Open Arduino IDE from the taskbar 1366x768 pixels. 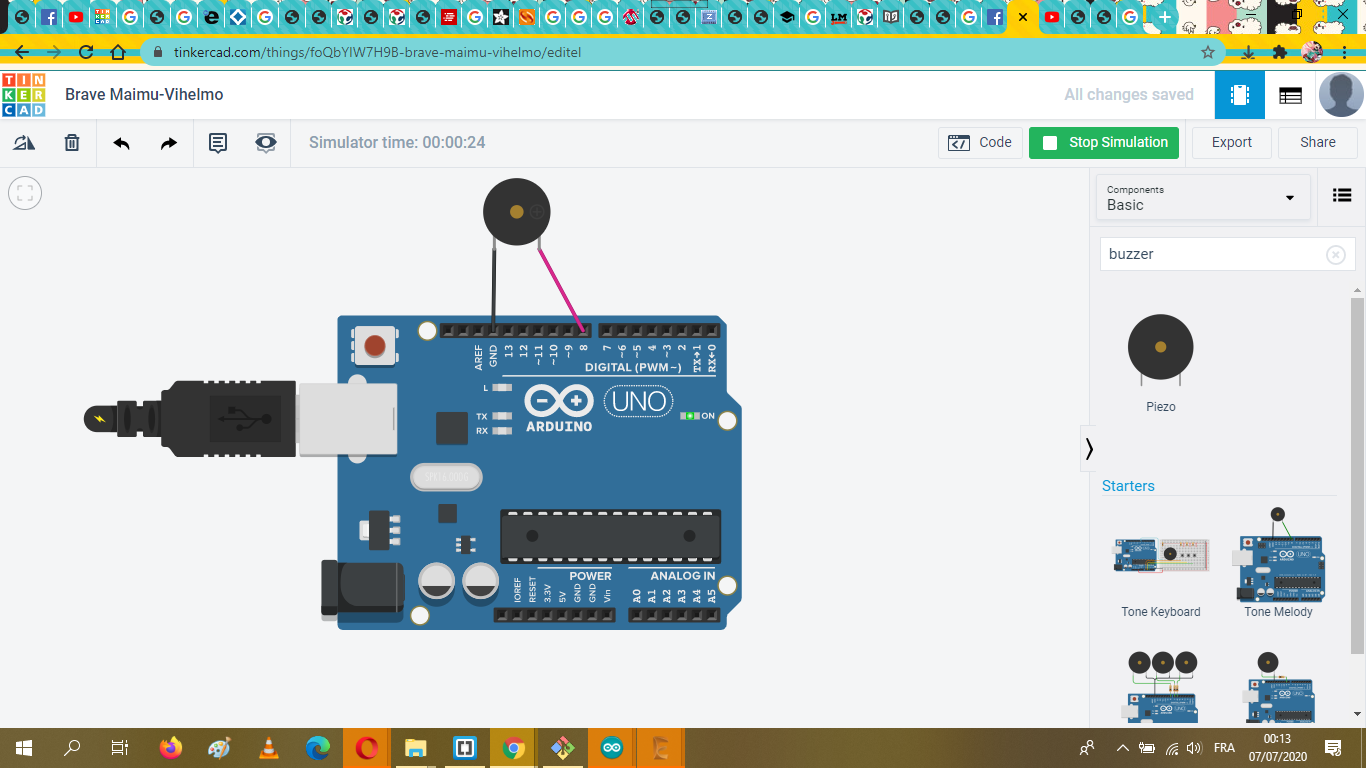click(612, 748)
